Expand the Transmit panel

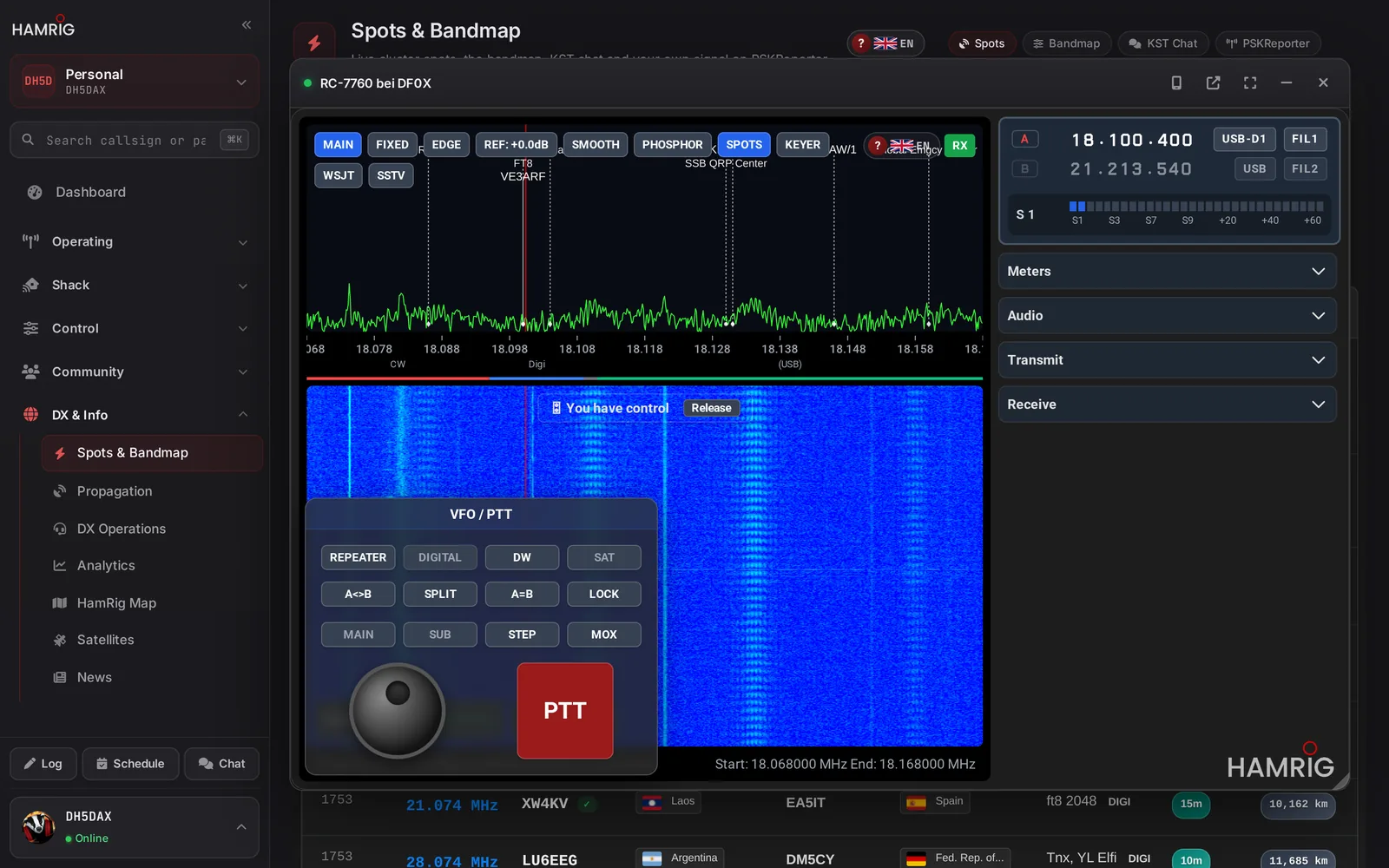[x=1167, y=360]
